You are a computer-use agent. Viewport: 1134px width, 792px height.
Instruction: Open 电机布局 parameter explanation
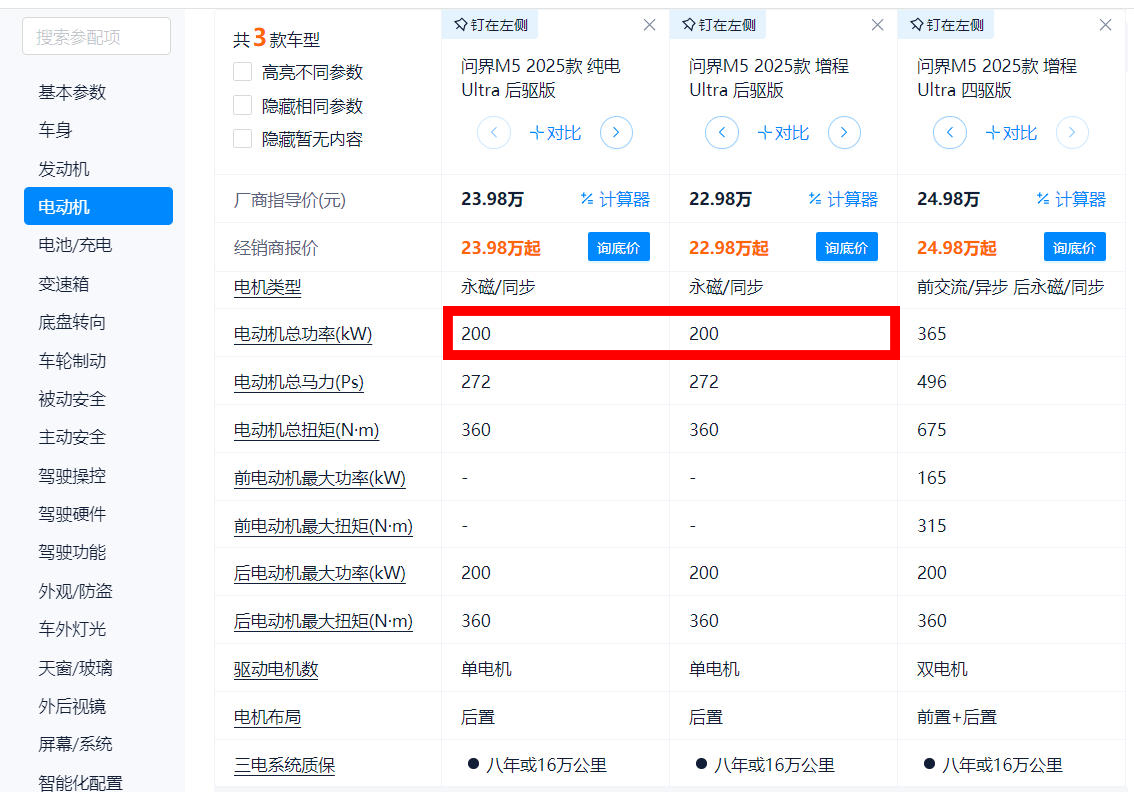coord(268,717)
